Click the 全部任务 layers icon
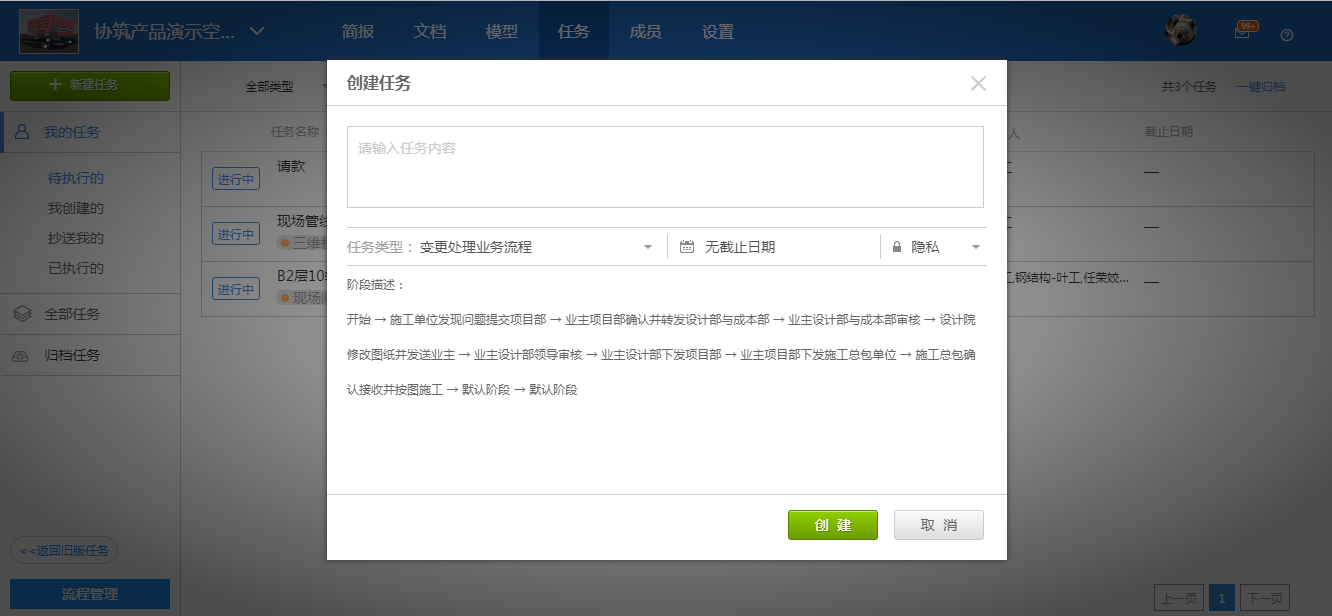This screenshot has height=616, width=1332. coord(22,314)
